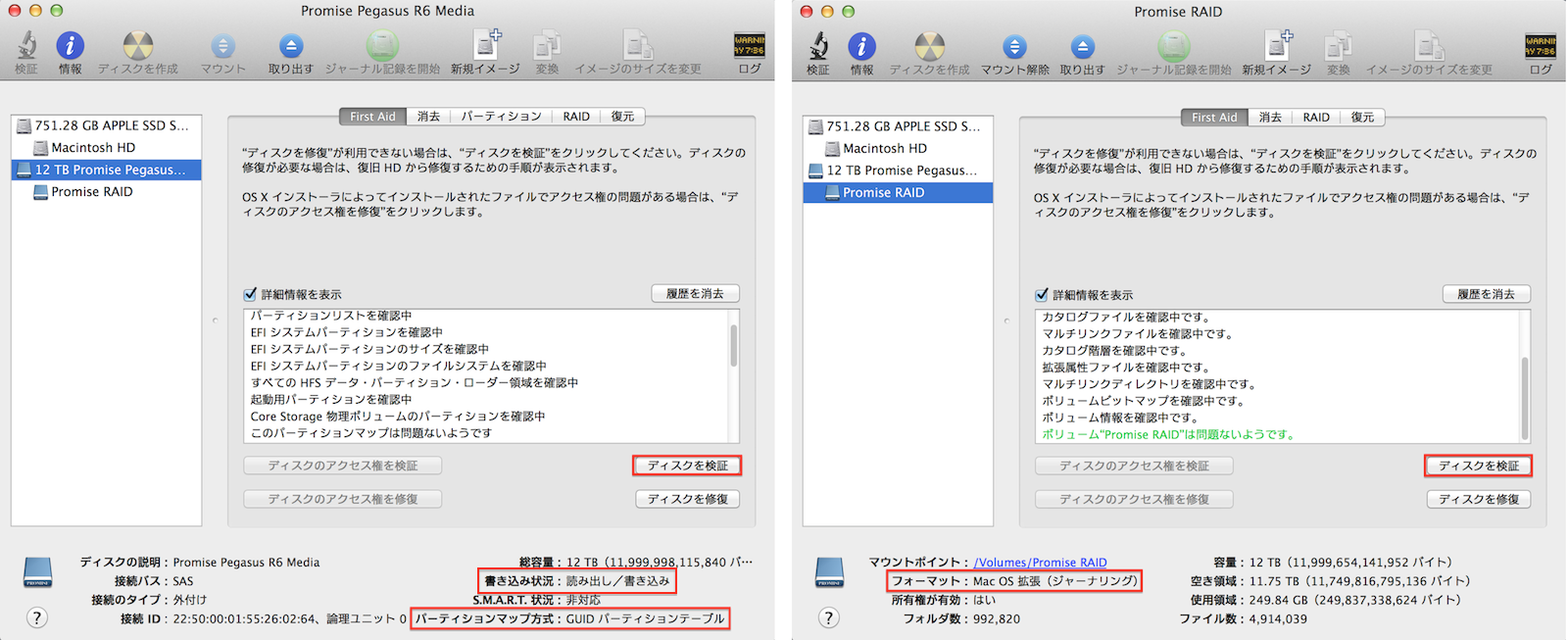Click ディスクを作成 burn icon in Promise Pegasus R6 Media window
The width and height of the screenshot is (1568, 640).
[x=138, y=45]
